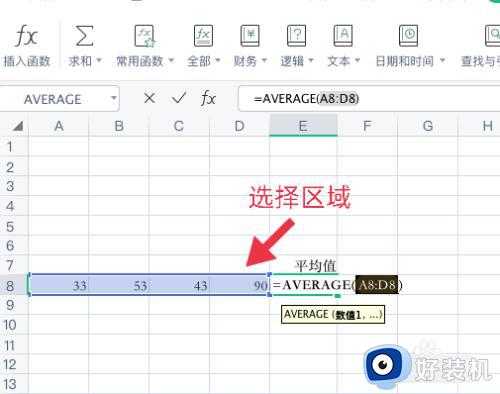Viewport: 500px width, 394px height.
Task: Click cell C8 containing 43
Action: [x=179, y=285]
